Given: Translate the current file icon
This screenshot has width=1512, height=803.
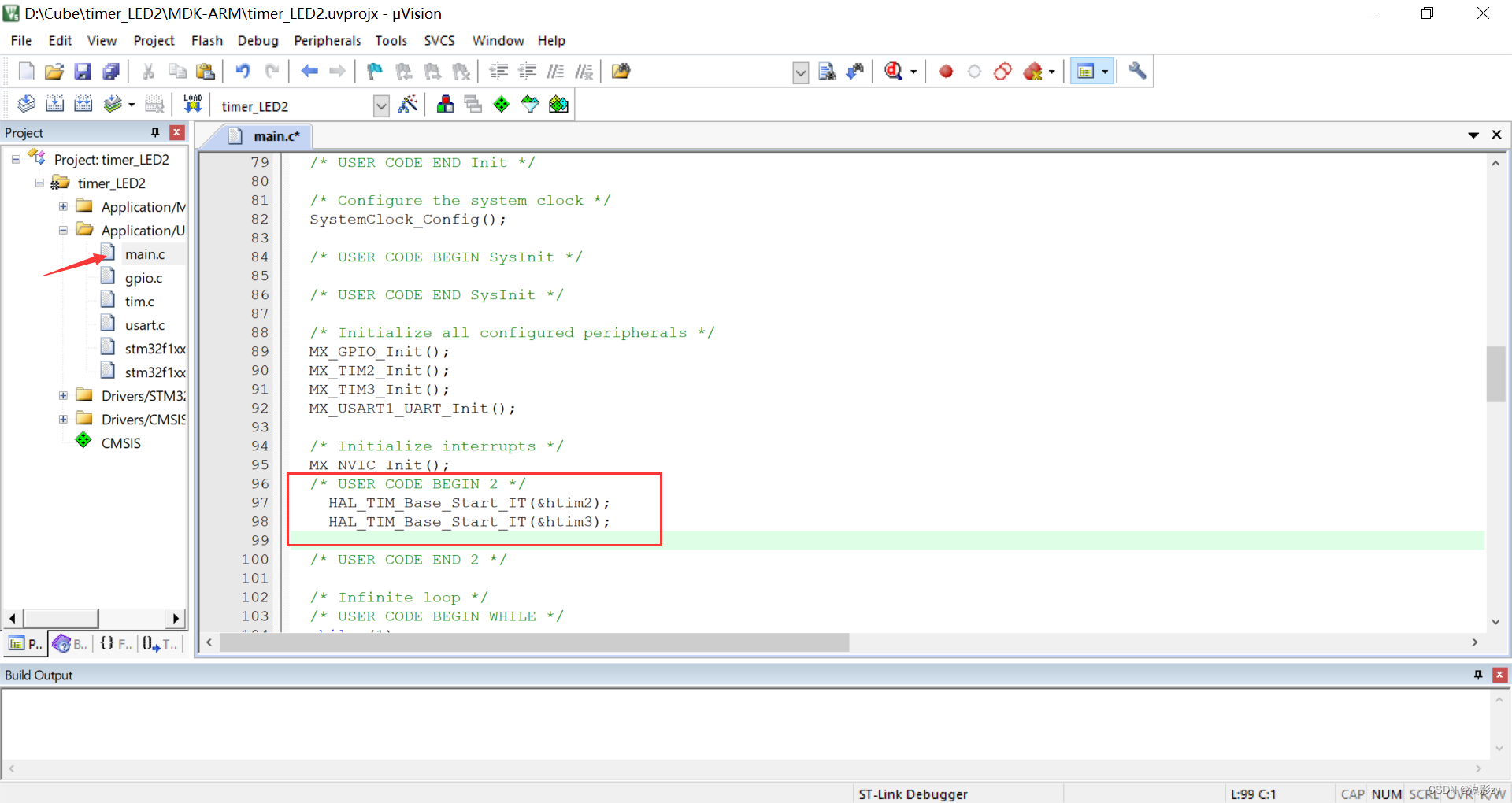Looking at the screenshot, I should (26, 104).
